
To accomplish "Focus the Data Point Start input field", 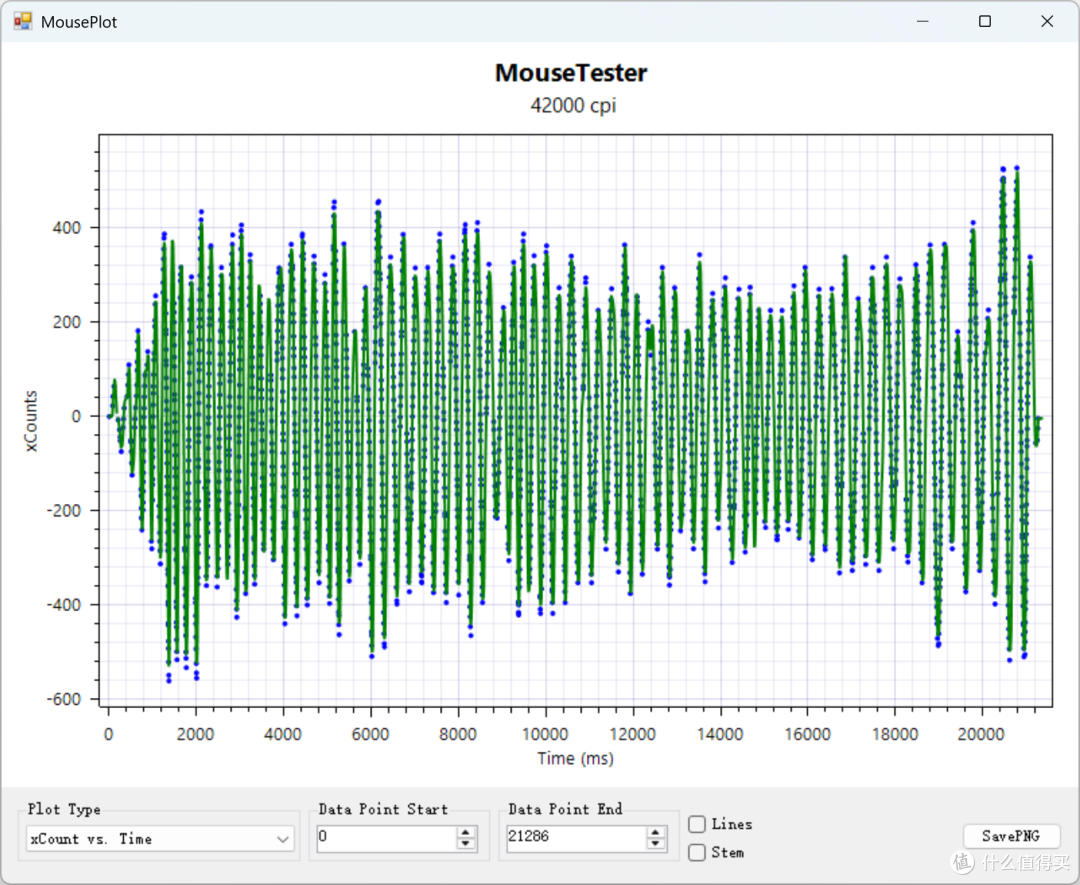I will pos(387,837).
